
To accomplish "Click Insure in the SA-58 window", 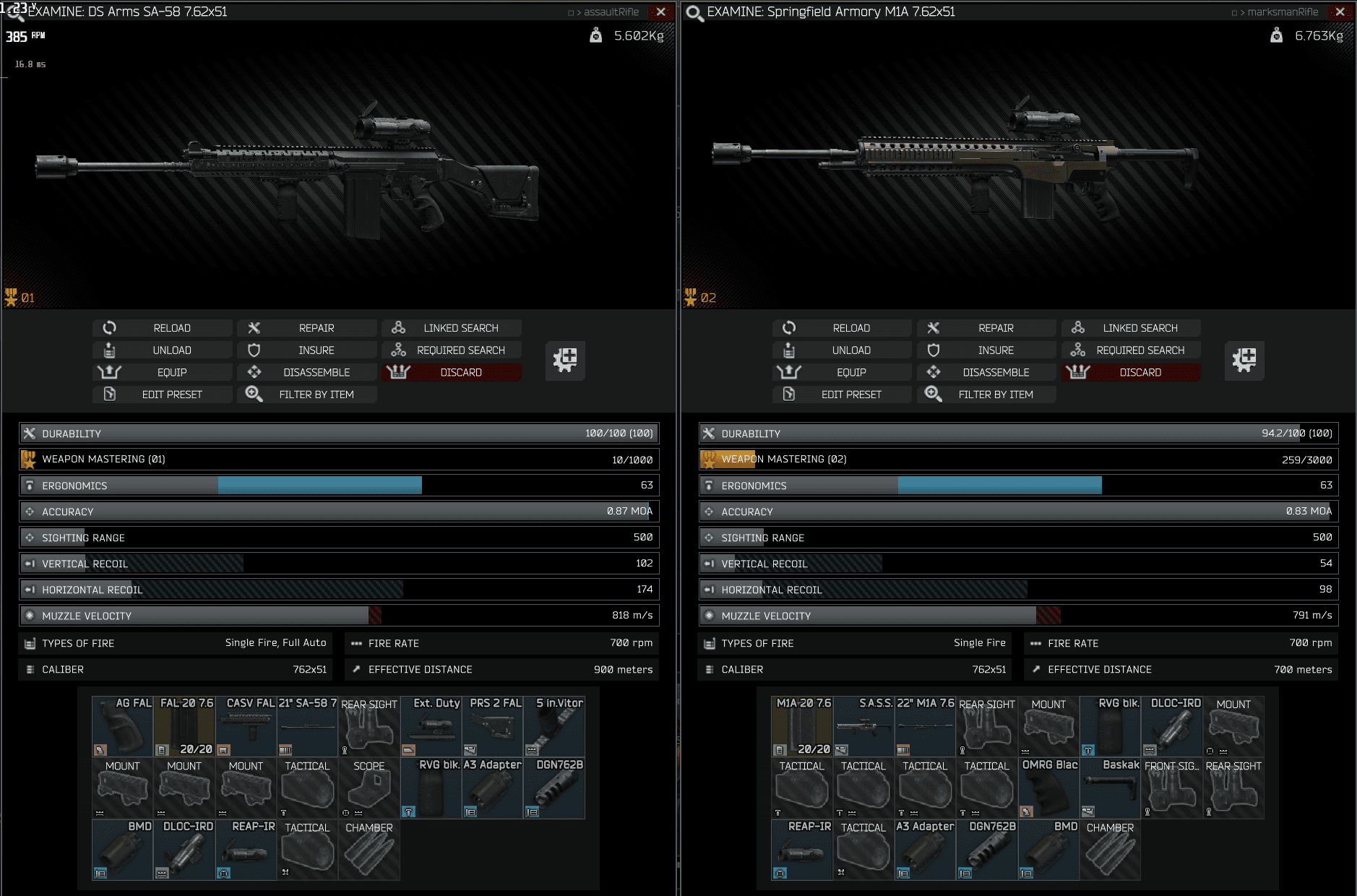I will pyautogui.click(x=307, y=350).
